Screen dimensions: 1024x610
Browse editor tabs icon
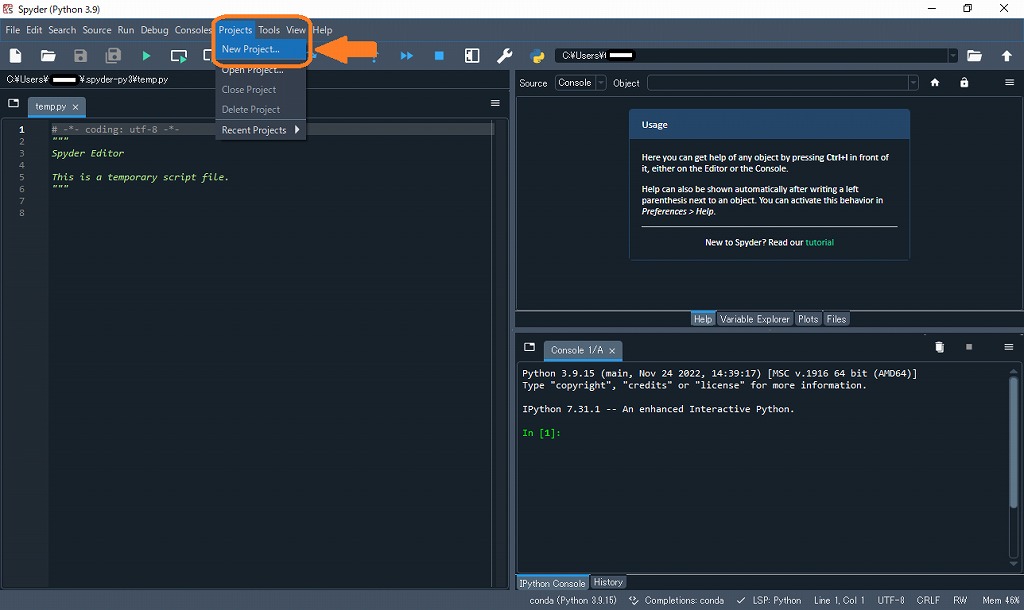13,103
